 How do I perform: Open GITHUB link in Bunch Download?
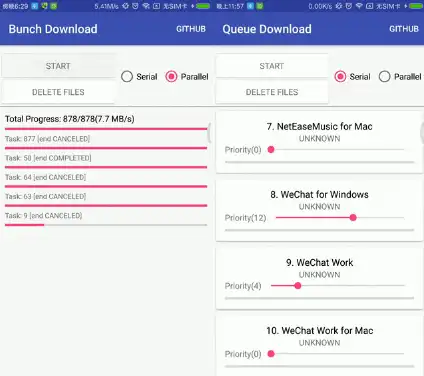tap(191, 29)
